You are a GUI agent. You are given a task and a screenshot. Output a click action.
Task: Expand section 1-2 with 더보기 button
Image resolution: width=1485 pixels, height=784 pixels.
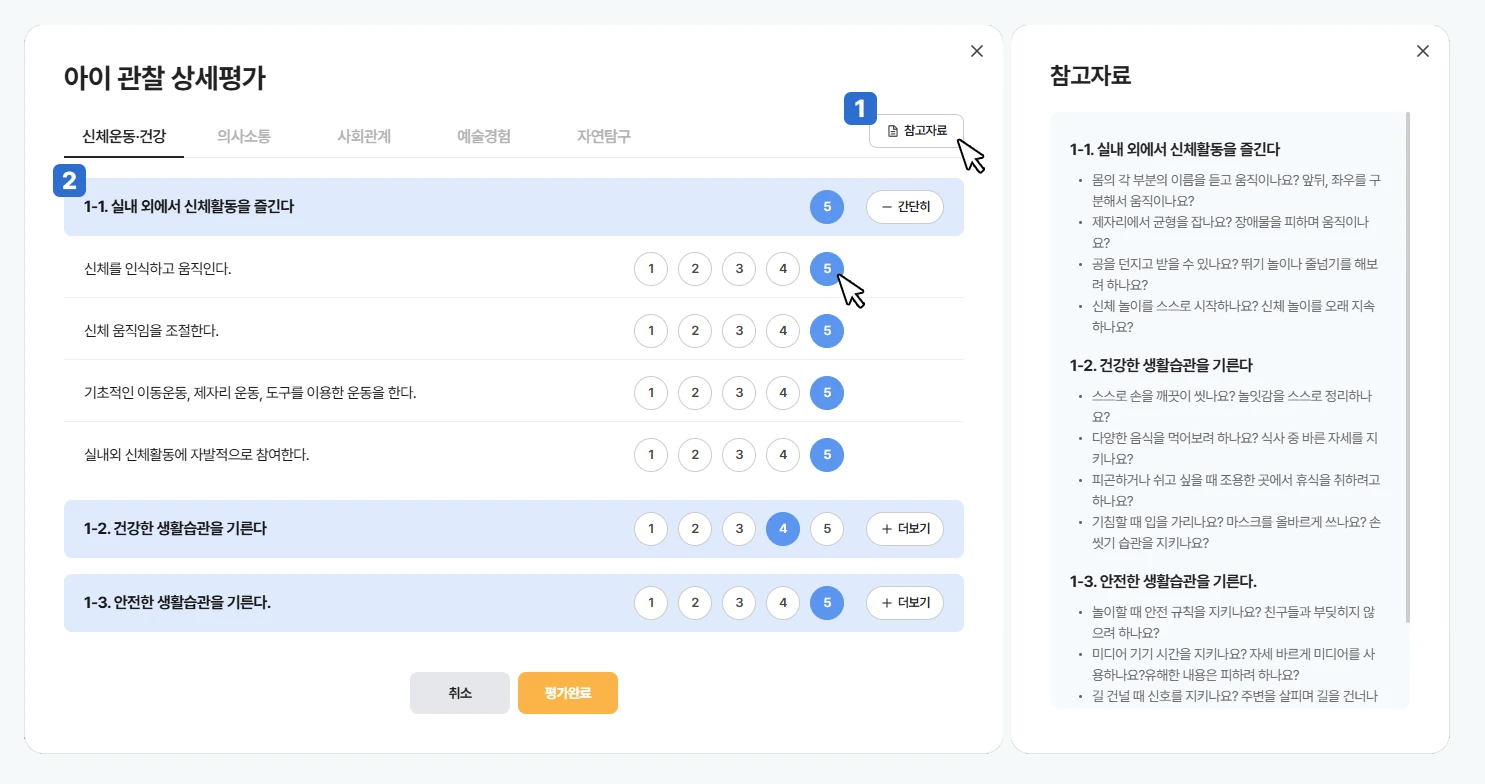coord(904,529)
